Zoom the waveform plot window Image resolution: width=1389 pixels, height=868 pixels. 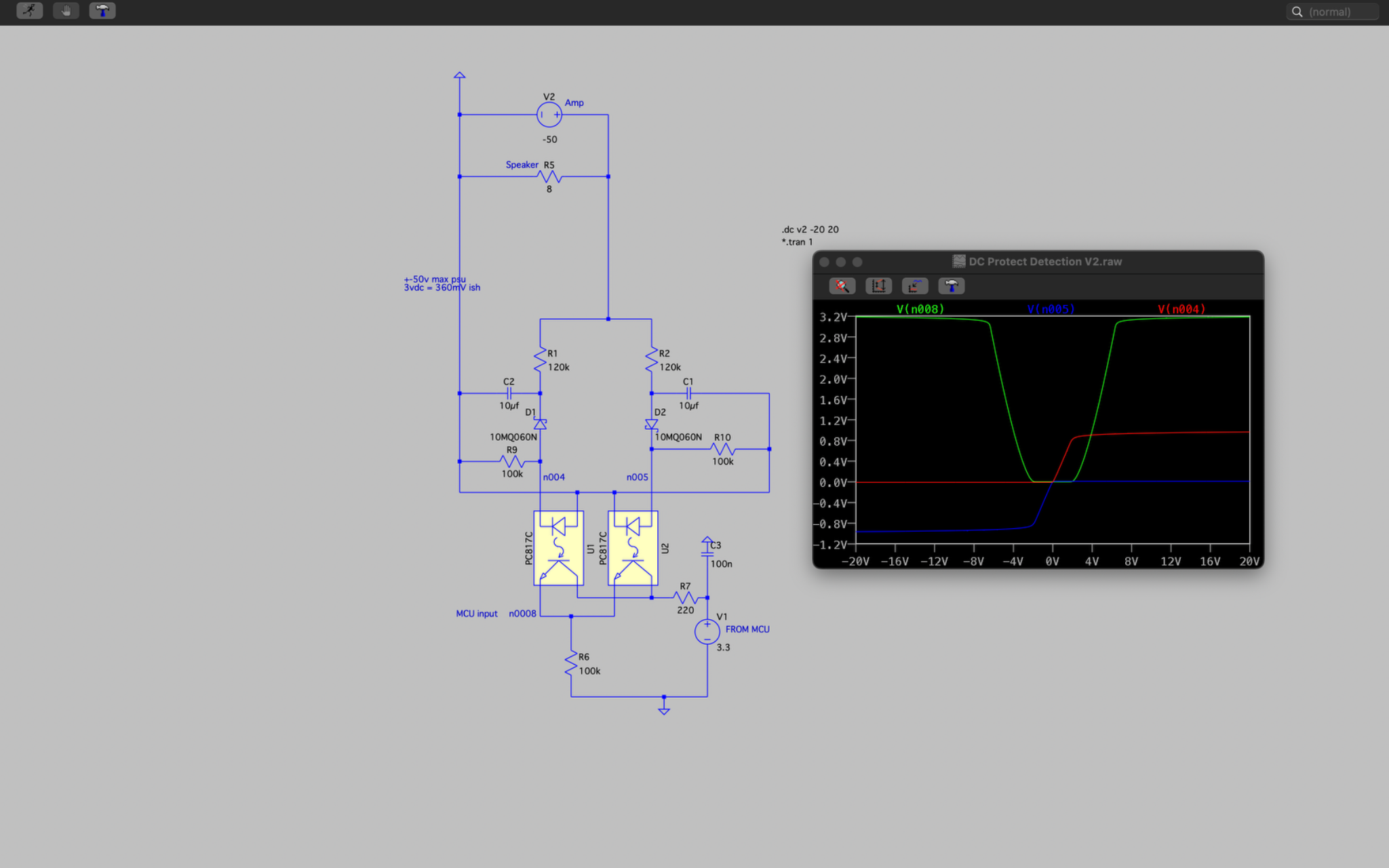(857, 262)
